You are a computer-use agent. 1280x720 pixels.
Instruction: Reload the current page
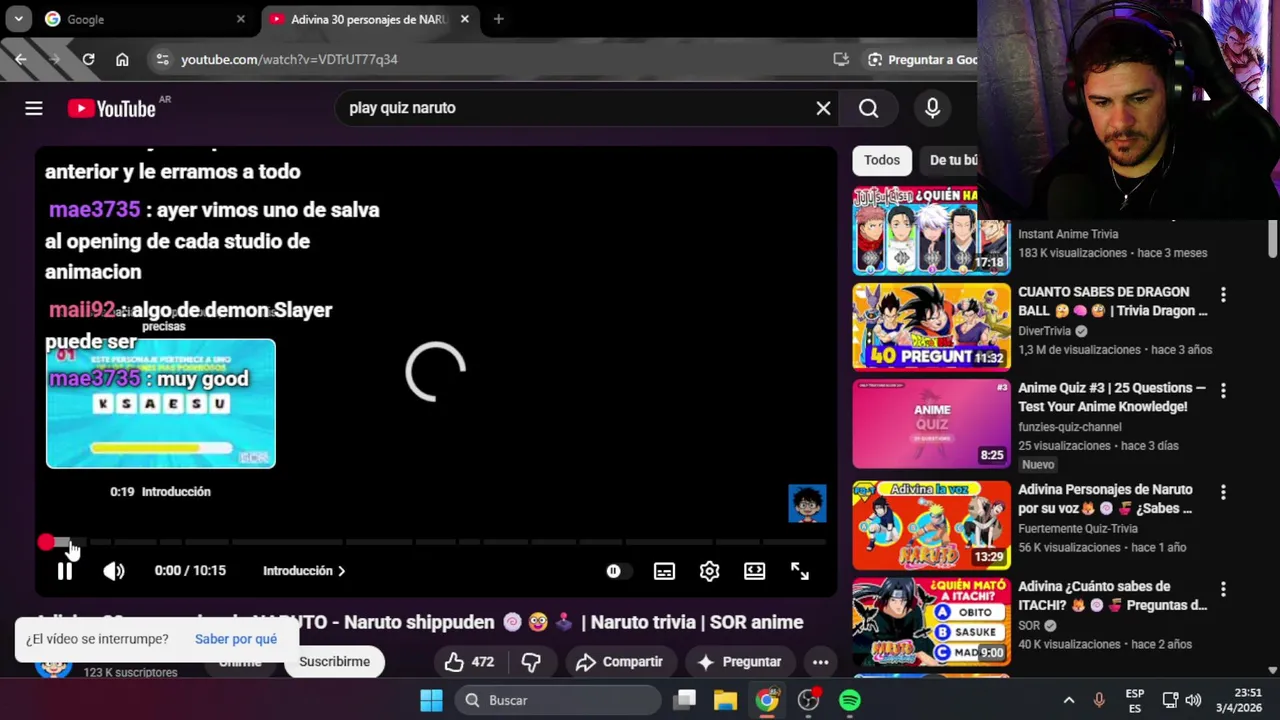point(88,60)
